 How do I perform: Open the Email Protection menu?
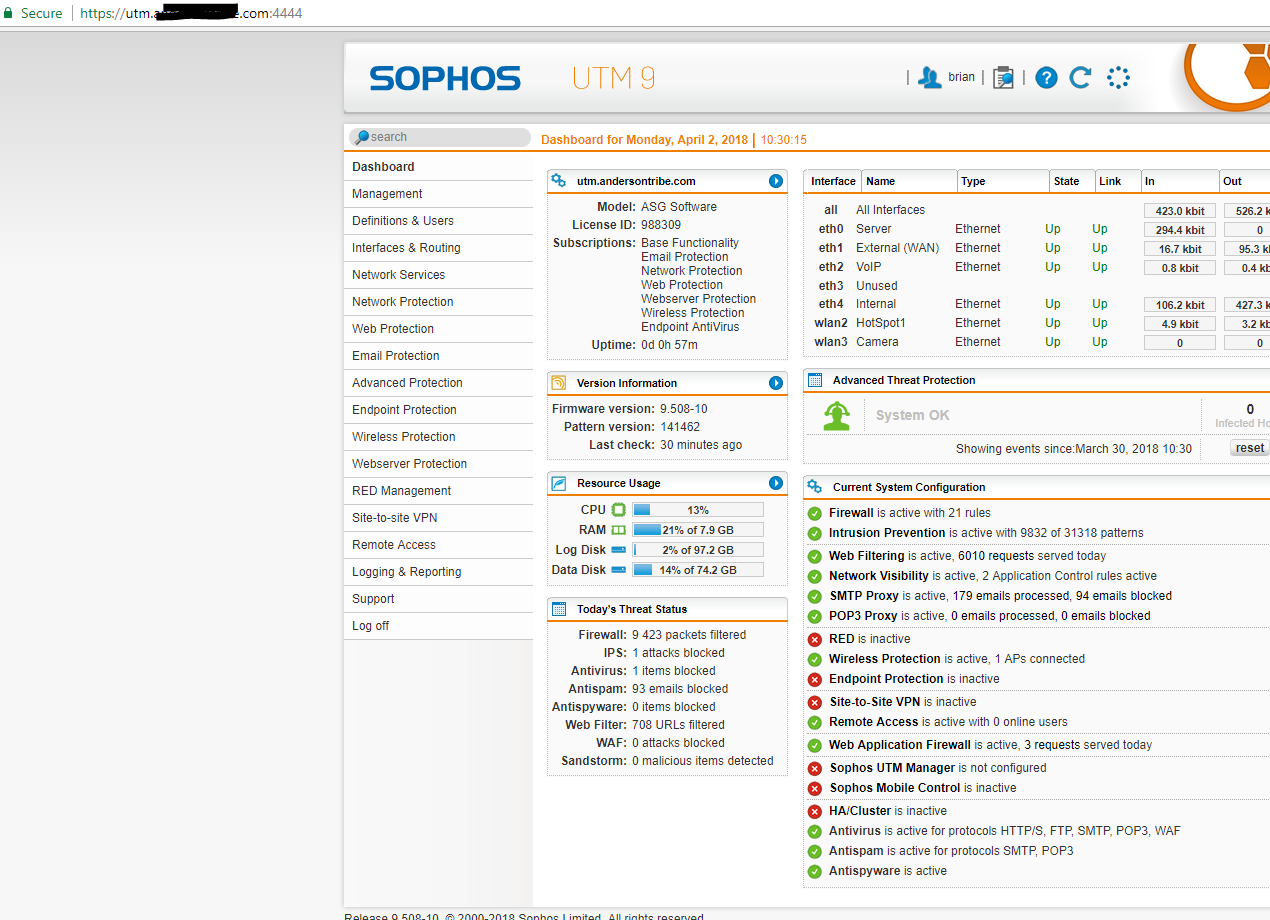pos(438,356)
